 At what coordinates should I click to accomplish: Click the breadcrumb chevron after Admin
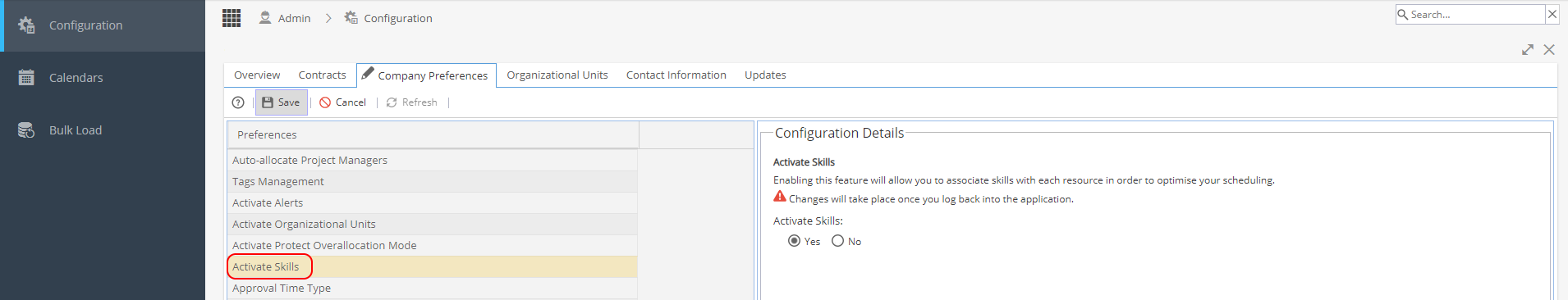328,18
